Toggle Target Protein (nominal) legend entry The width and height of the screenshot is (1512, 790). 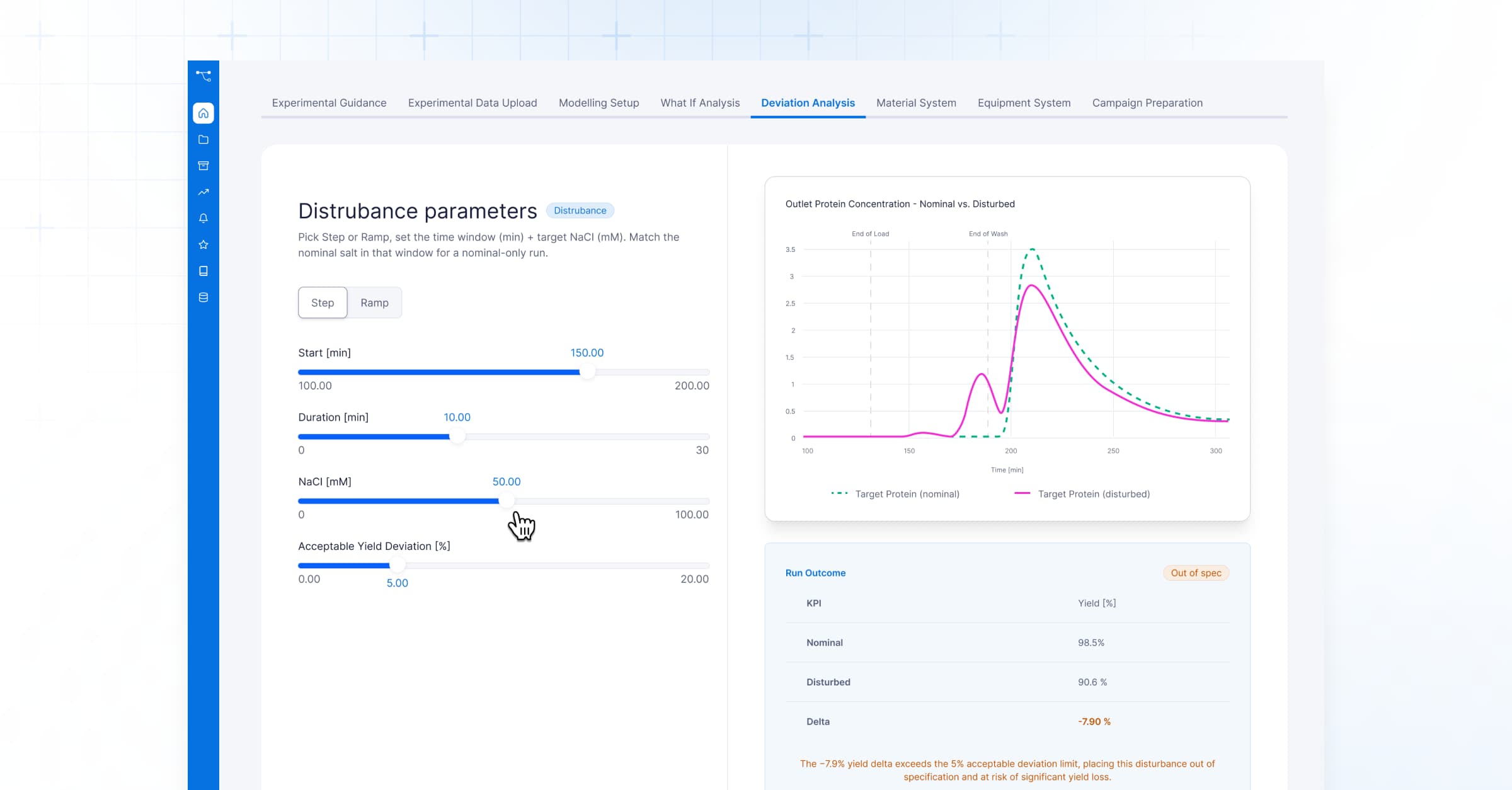(x=895, y=494)
